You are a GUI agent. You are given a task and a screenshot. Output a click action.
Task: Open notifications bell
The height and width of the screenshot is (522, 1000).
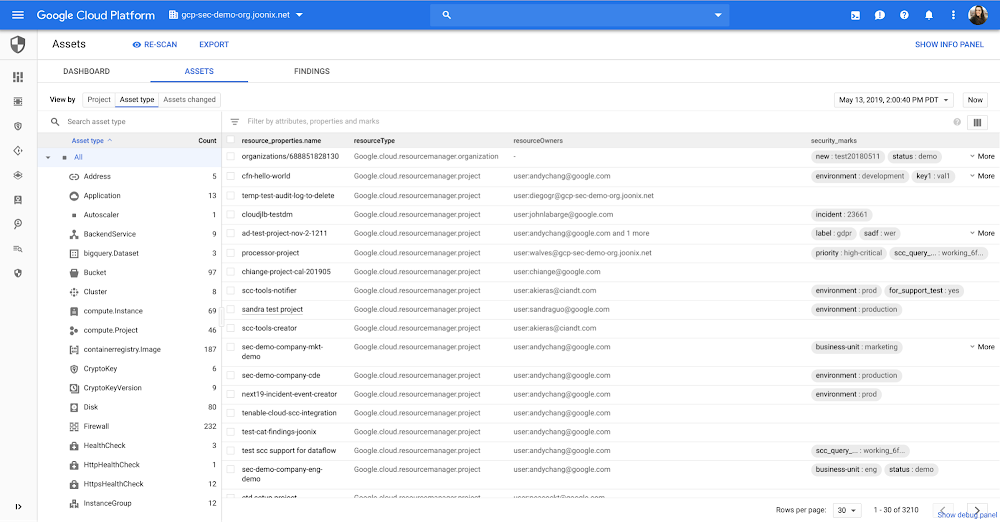pyautogui.click(x=929, y=15)
